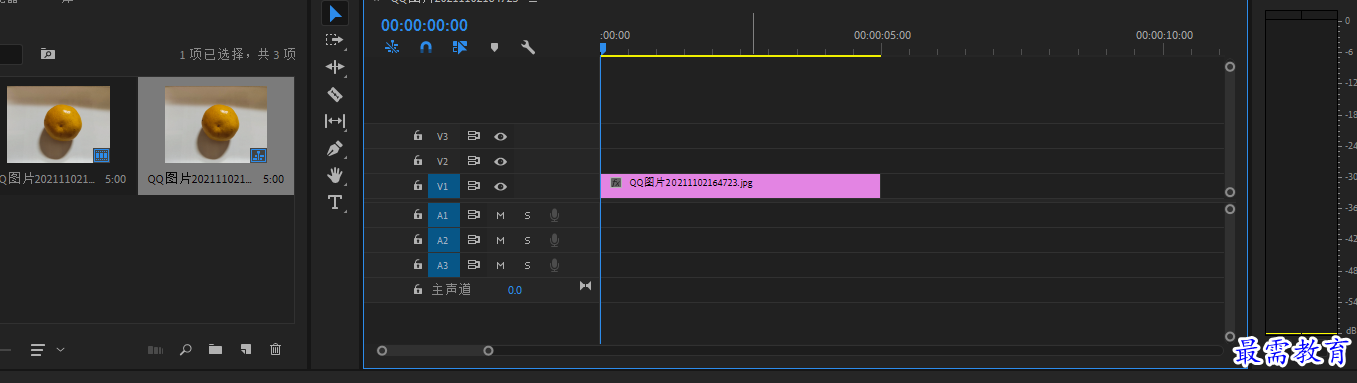Enable voice-over record on A3

(554, 265)
